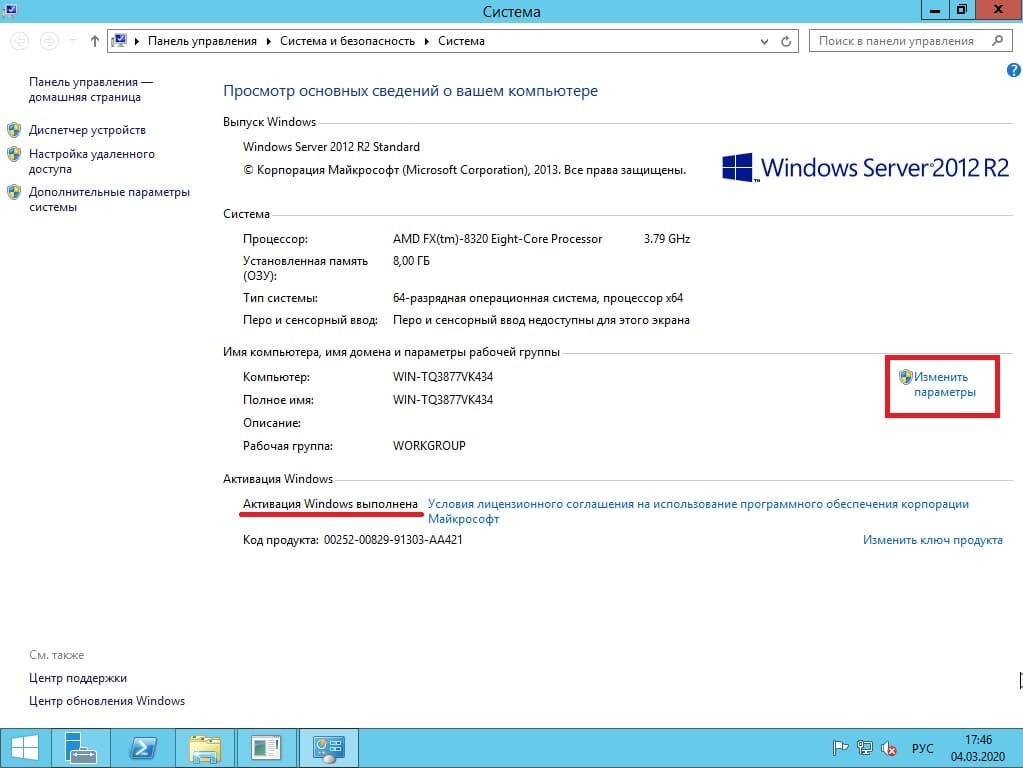
Task: Click the Refresh button in address bar
Action: [x=786, y=41]
